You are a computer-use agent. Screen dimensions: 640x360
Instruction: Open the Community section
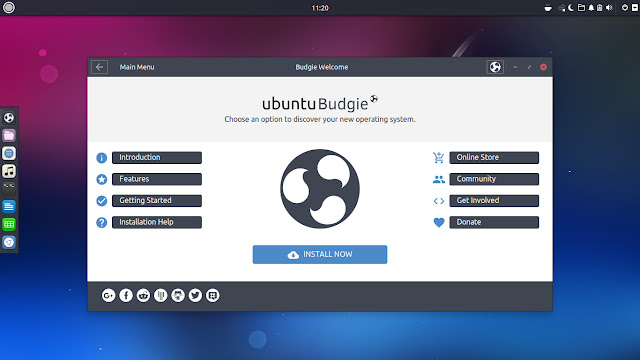(x=494, y=179)
